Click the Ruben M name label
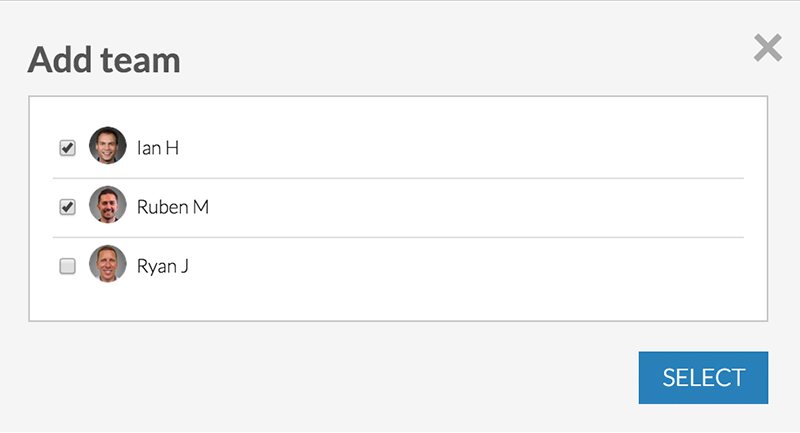The width and height of the screenshot is (800, 433). [x=173, y=207]
